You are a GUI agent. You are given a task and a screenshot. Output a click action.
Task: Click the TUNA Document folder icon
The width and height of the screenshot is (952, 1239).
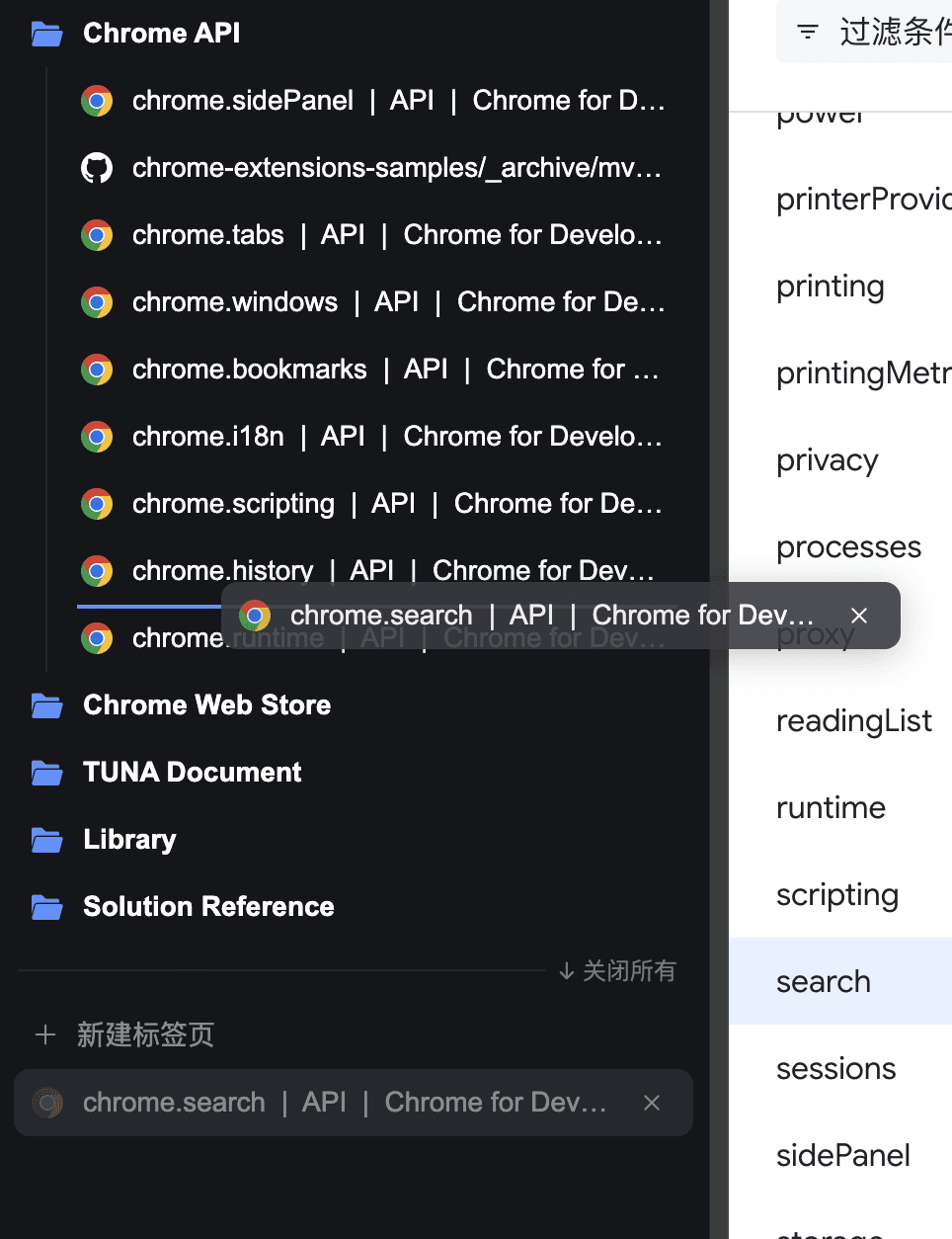tap(46, 774)
